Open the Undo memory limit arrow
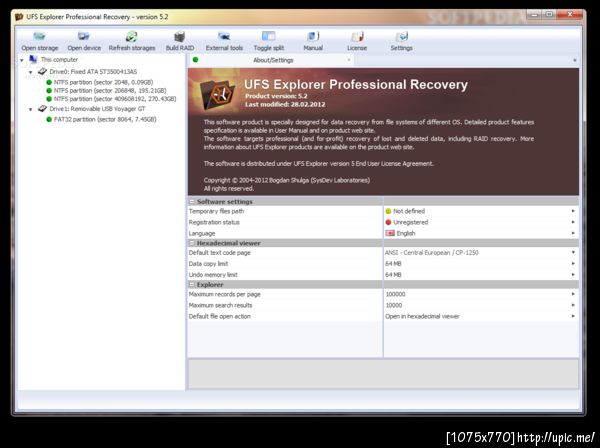Screen dimensions: 600x448 [573, 275]
